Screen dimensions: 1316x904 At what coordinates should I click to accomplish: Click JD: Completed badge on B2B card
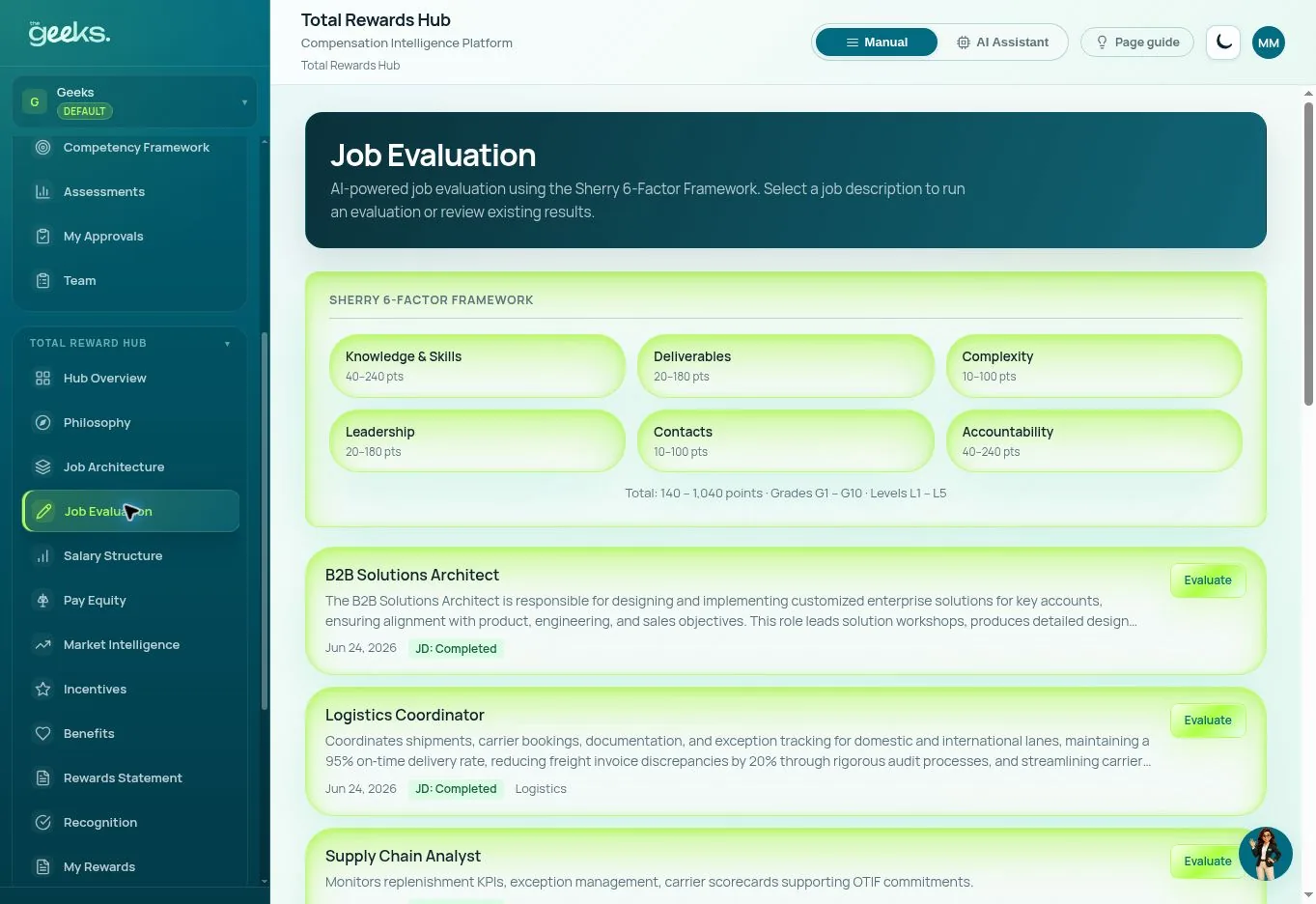tap(456, 649)
